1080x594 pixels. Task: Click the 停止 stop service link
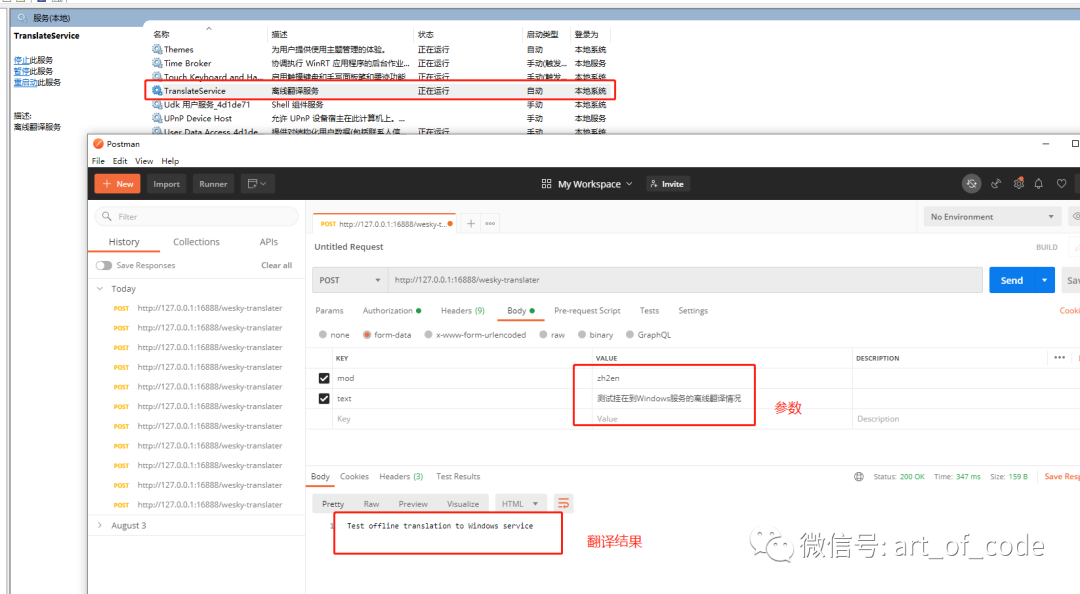[21, 60]
